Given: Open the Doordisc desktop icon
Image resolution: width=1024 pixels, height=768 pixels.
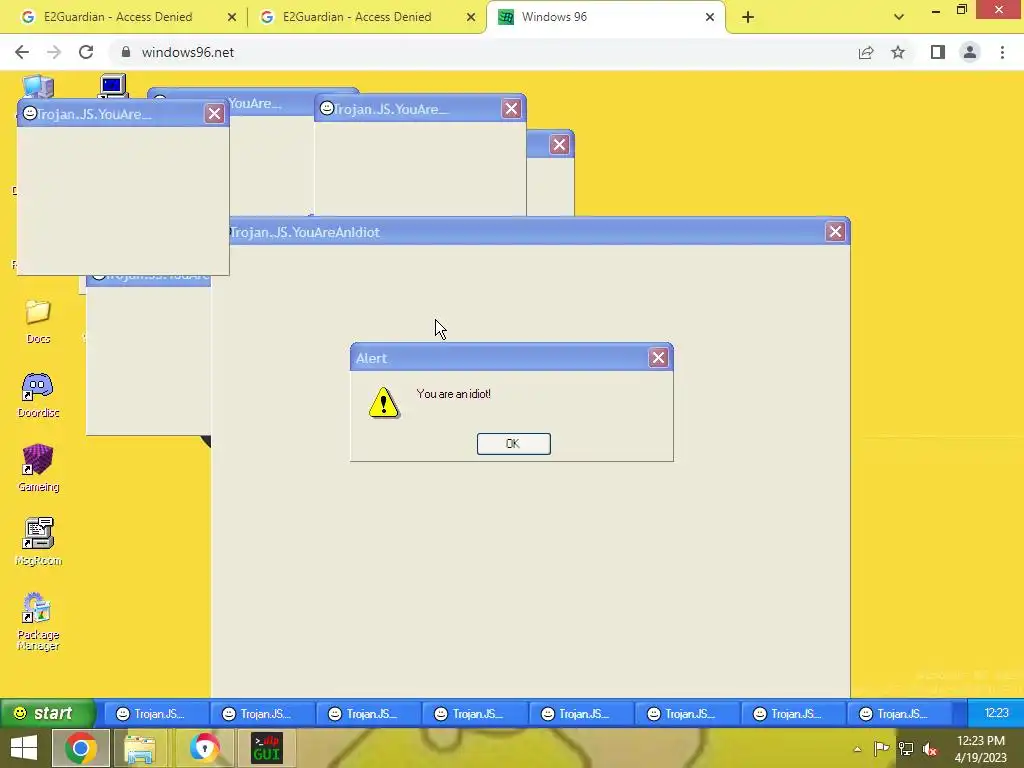Looking at the screenshot, I should pos(38,394).
